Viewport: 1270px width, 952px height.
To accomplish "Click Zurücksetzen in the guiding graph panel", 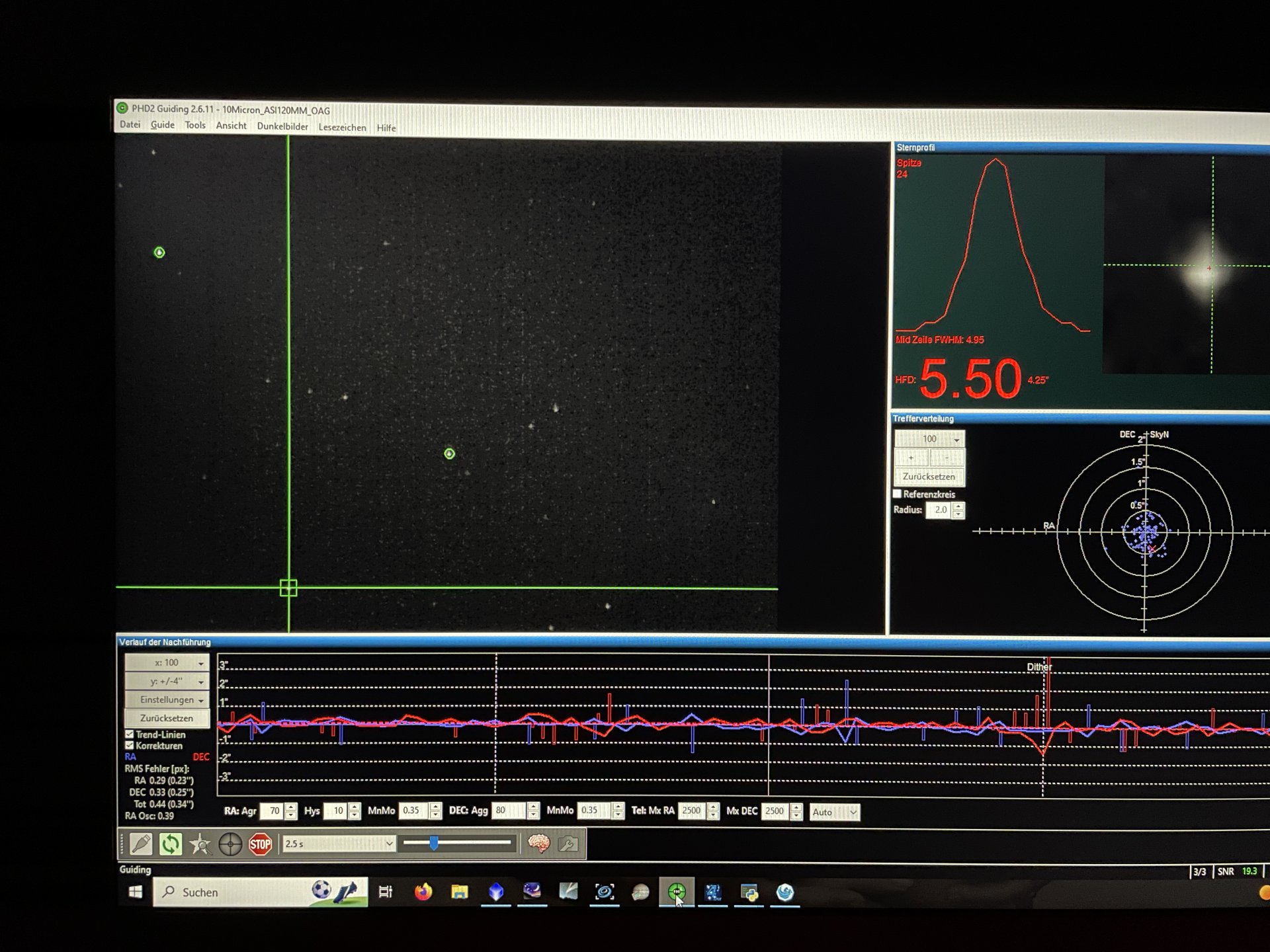I will click(x=167, y=718).
